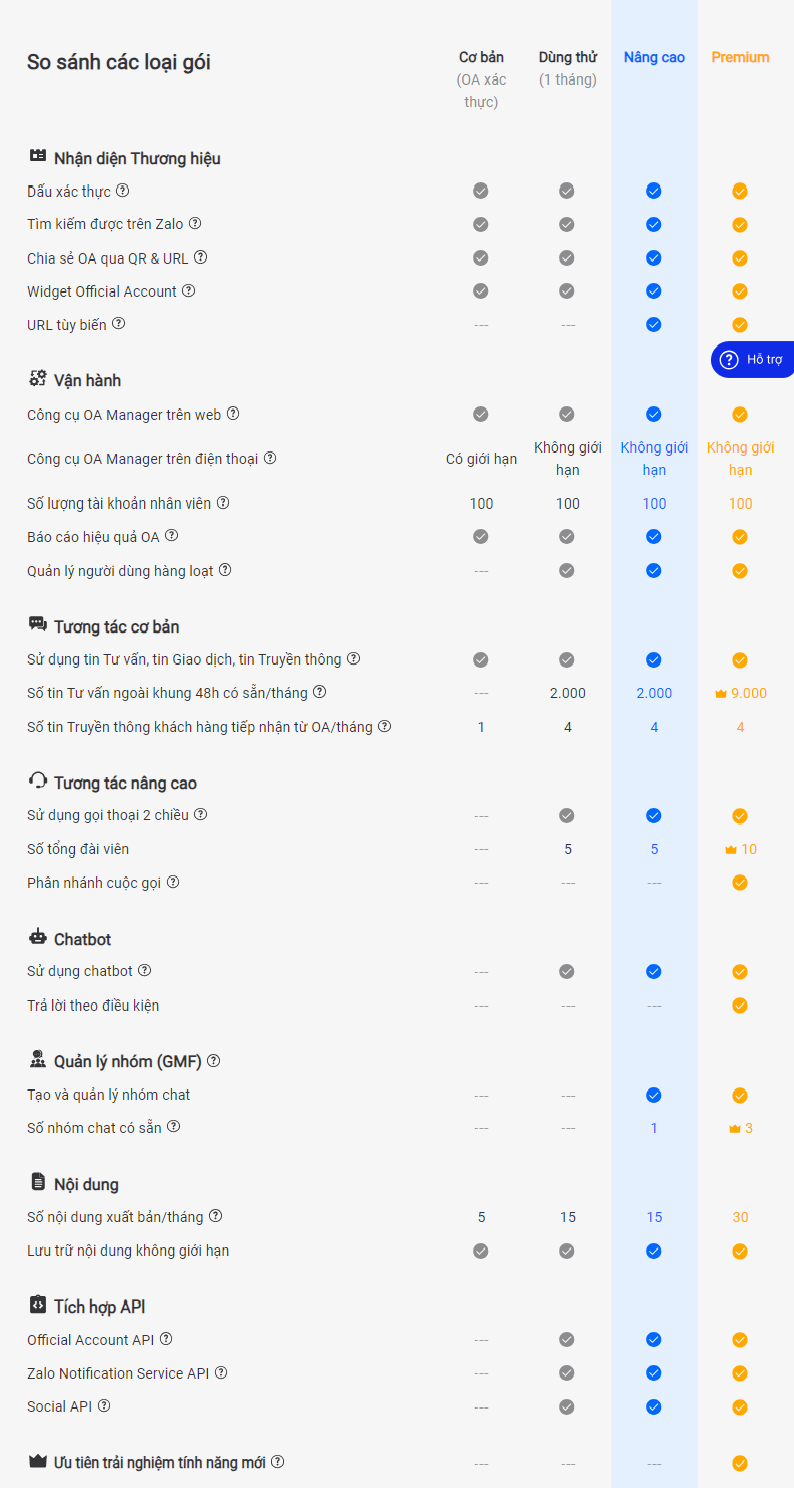Open help tooltip for Widget Official Account
This screenshot has height=1488, width=794.
[188, 291]
